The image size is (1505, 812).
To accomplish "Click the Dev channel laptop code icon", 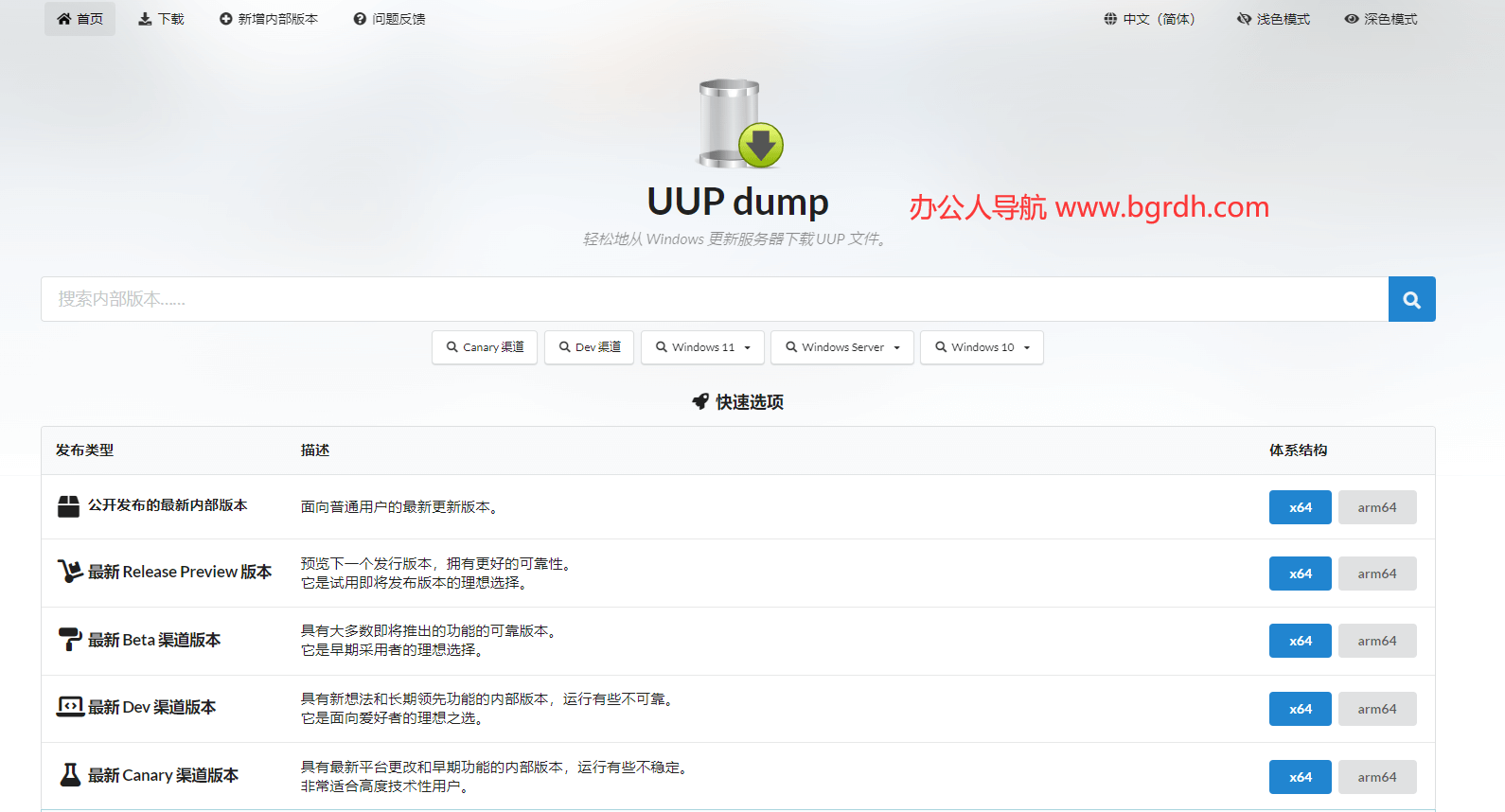I will pyautogui.click(x=70, y=706).
